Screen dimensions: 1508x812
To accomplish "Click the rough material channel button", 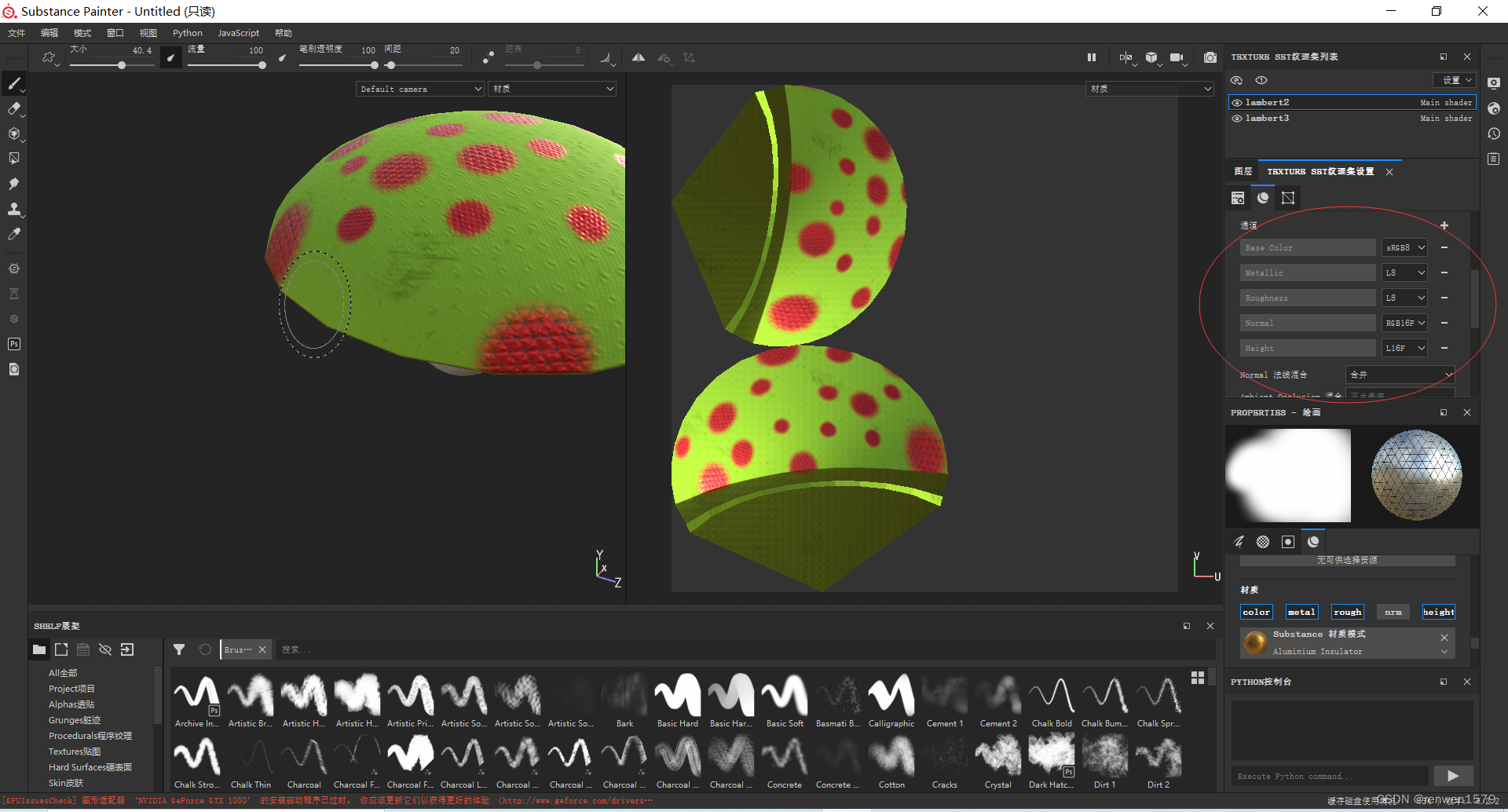I will pyautogui.click(x=1348, y=612).
